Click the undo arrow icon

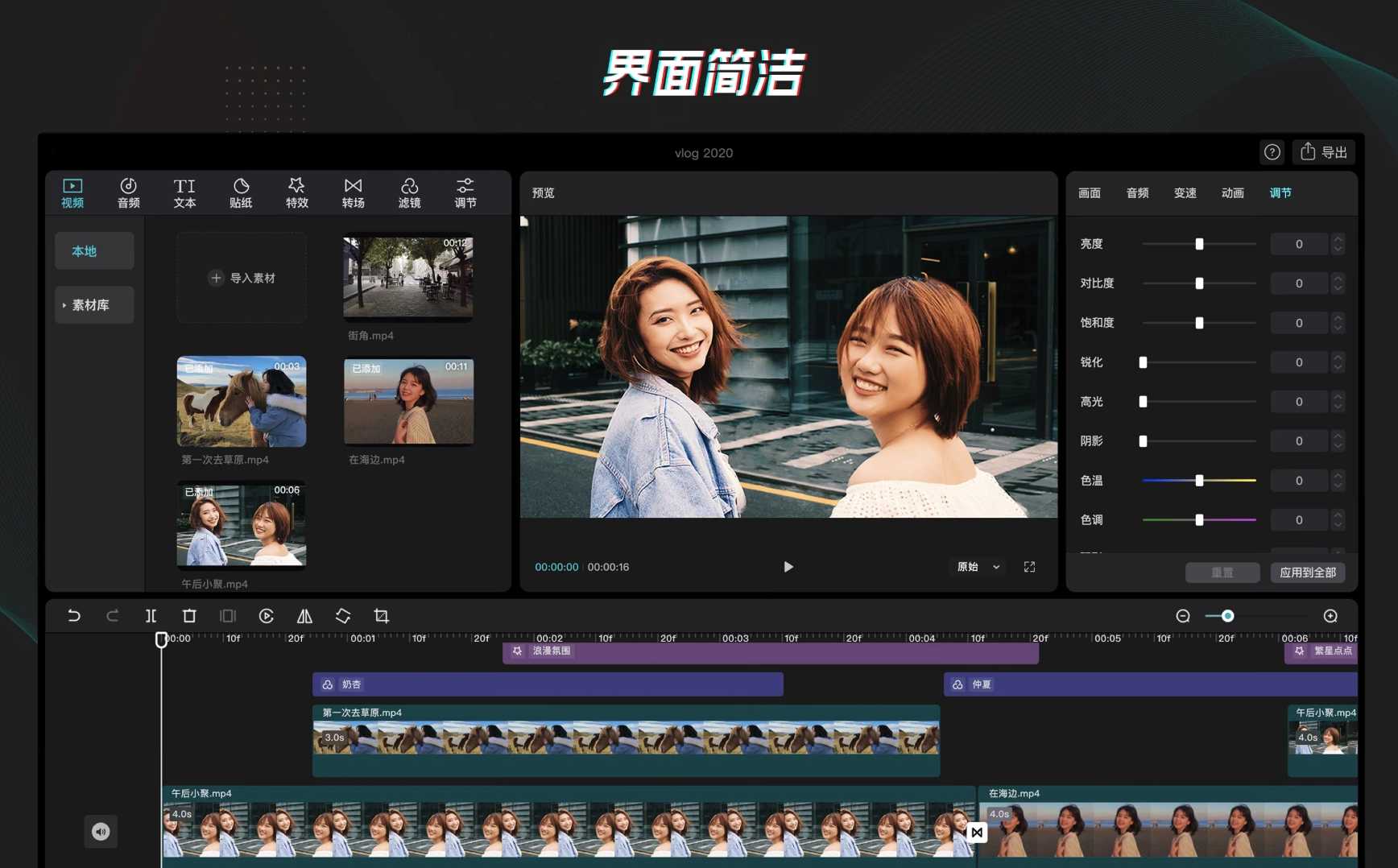[73, 616]
